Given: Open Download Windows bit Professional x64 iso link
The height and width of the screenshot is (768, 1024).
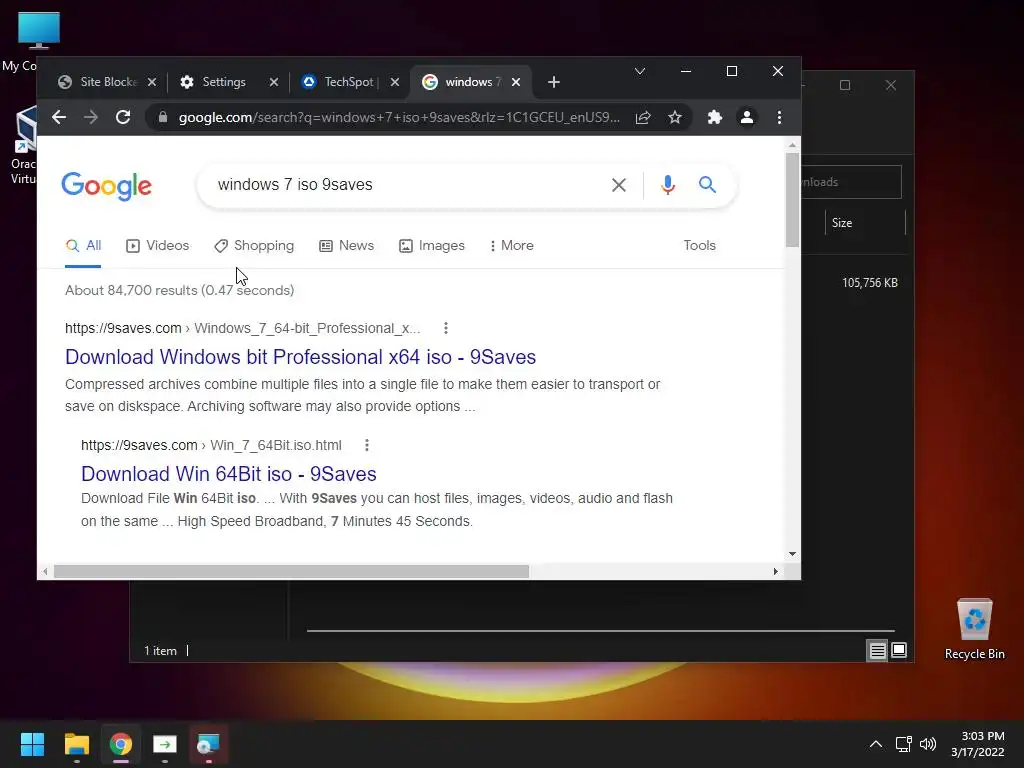Looking at the screenshot, I should (300, 357).
